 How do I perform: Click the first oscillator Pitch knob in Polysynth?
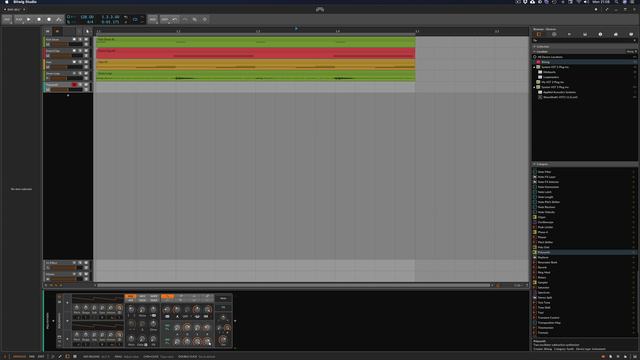pyautogui.click(x=77, y=308)
